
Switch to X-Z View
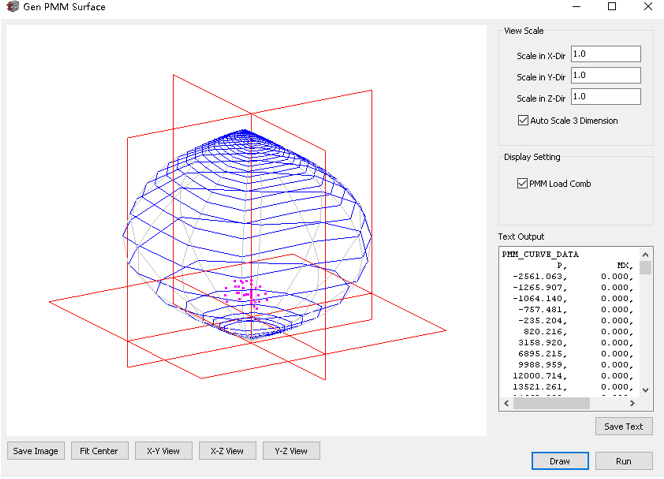tap(227, 451)
